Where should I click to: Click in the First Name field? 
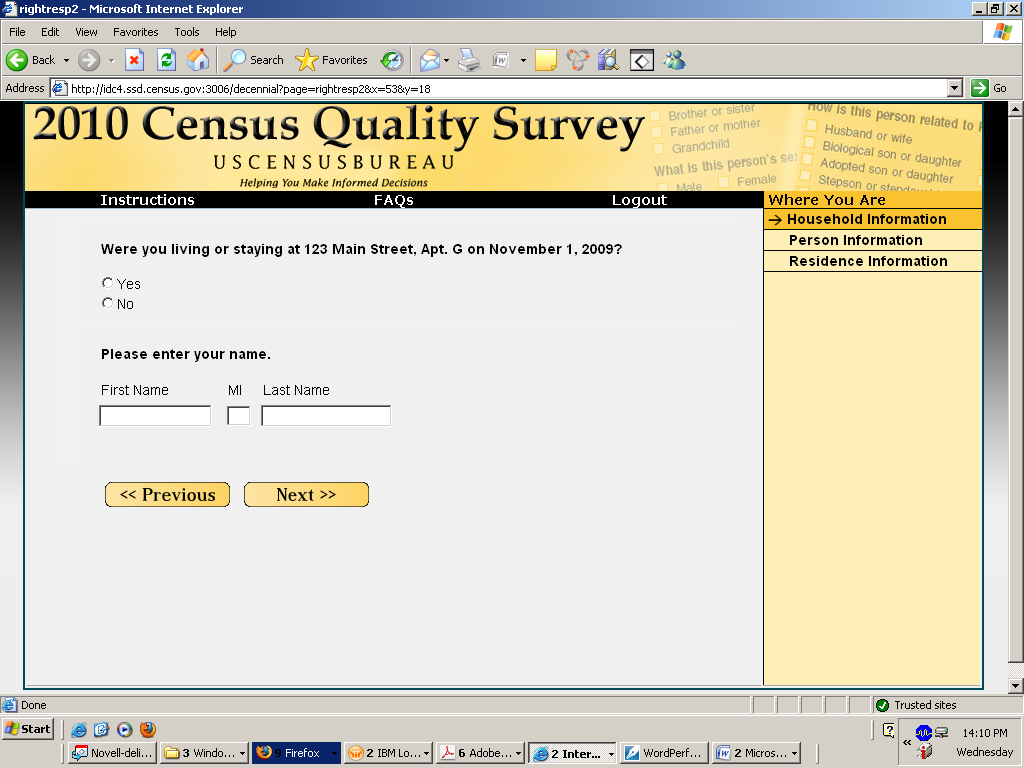coord(155,416)
